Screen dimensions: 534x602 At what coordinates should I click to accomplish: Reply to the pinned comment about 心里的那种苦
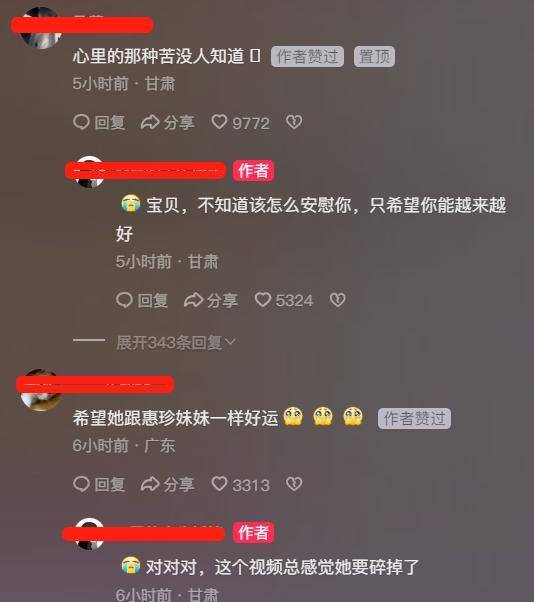pyautogui.click(x=99, y=122)
